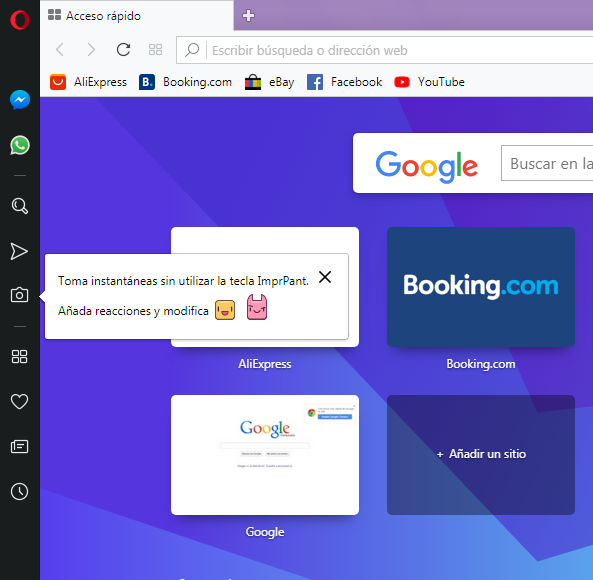Screen dimensions: 593x580
Task: Go back with the left arrow
Action: coord(60,50)
